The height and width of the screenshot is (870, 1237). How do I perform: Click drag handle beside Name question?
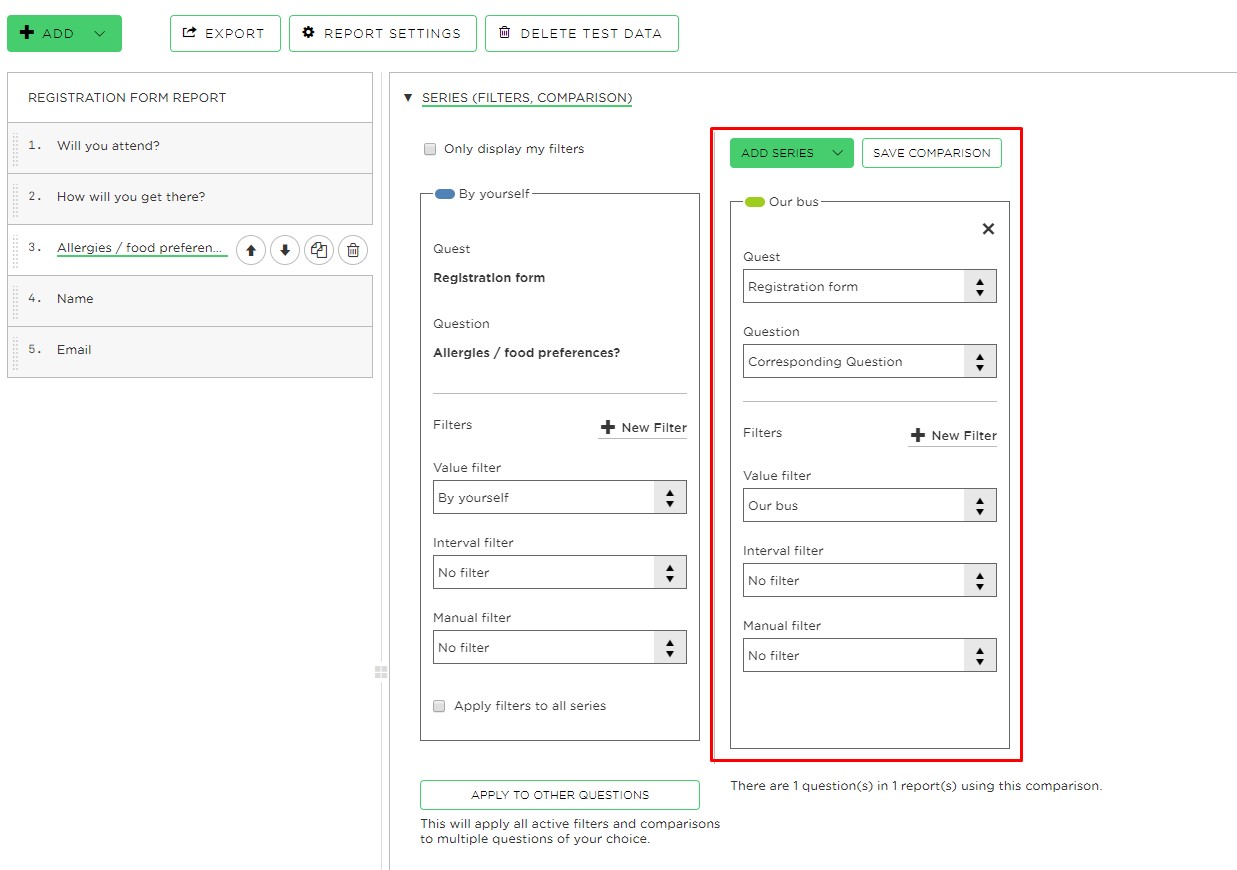click(15, 301)
